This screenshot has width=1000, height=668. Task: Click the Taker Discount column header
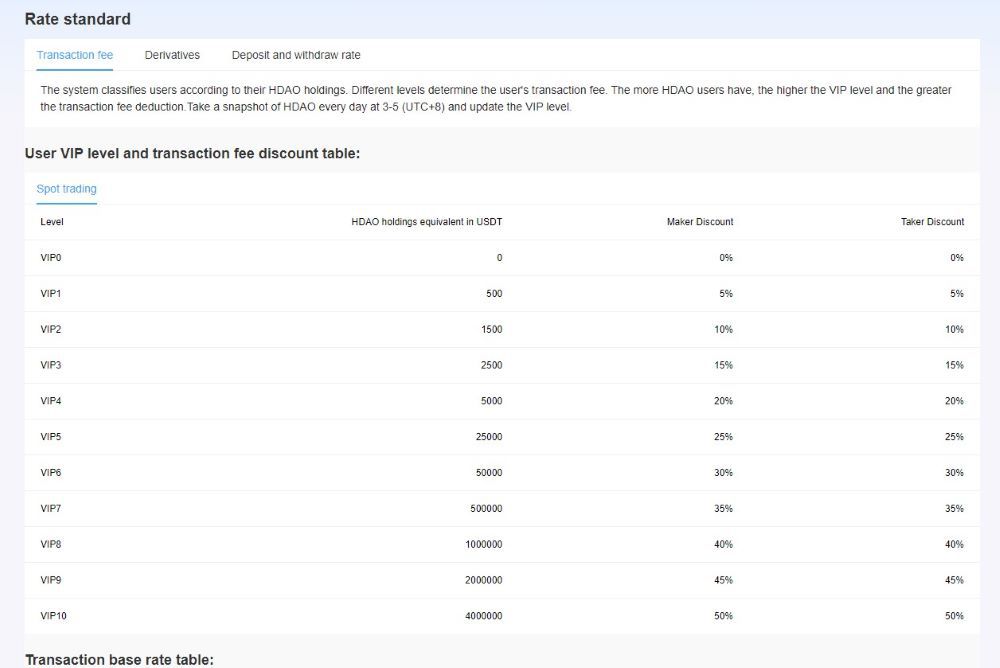coord(932,222)
